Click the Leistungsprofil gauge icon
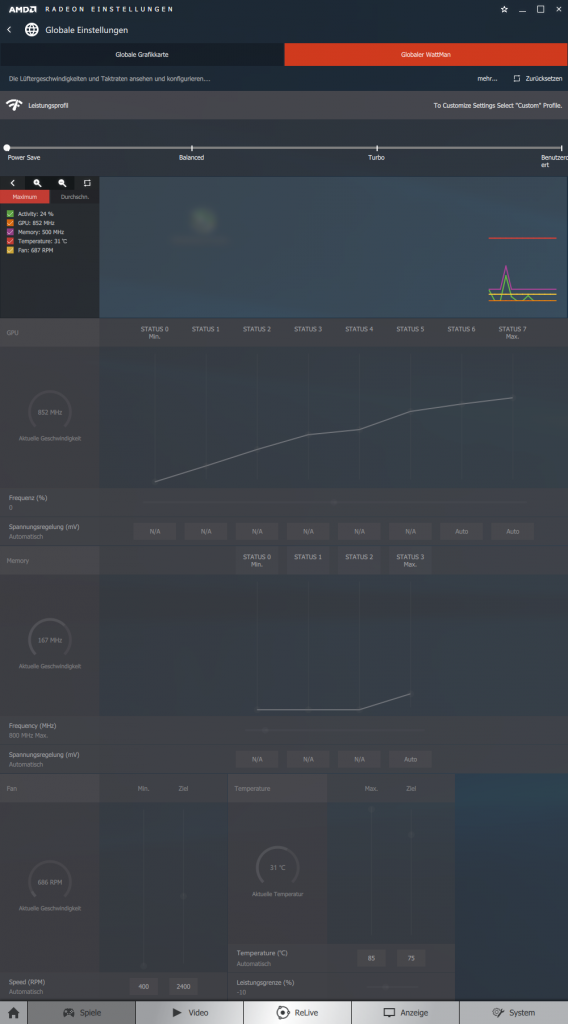Screen dimensions: 568x1024 (14, 105)
